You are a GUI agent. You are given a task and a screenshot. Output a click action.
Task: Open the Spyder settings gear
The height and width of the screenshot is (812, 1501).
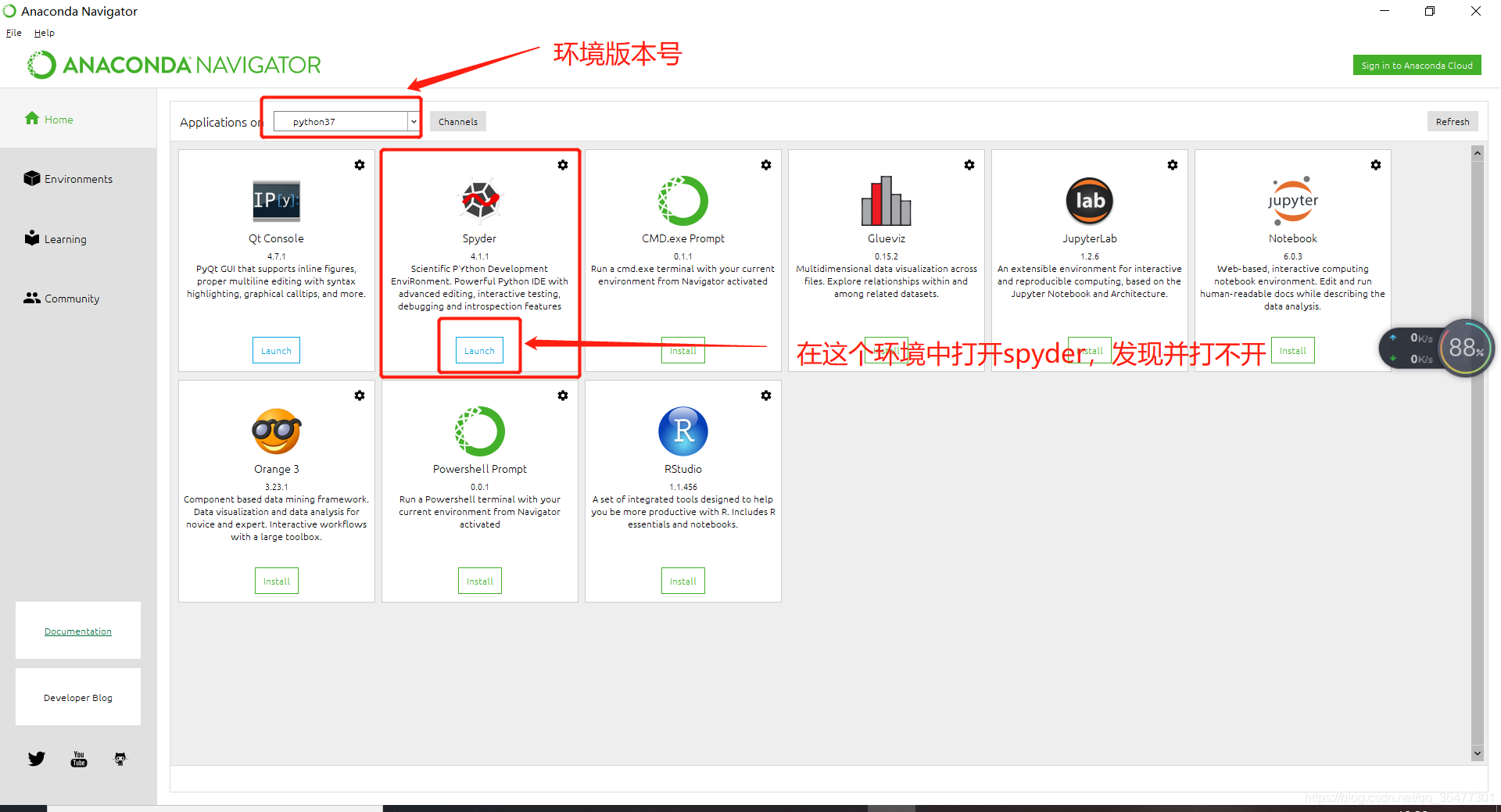[x=563, y=165]
